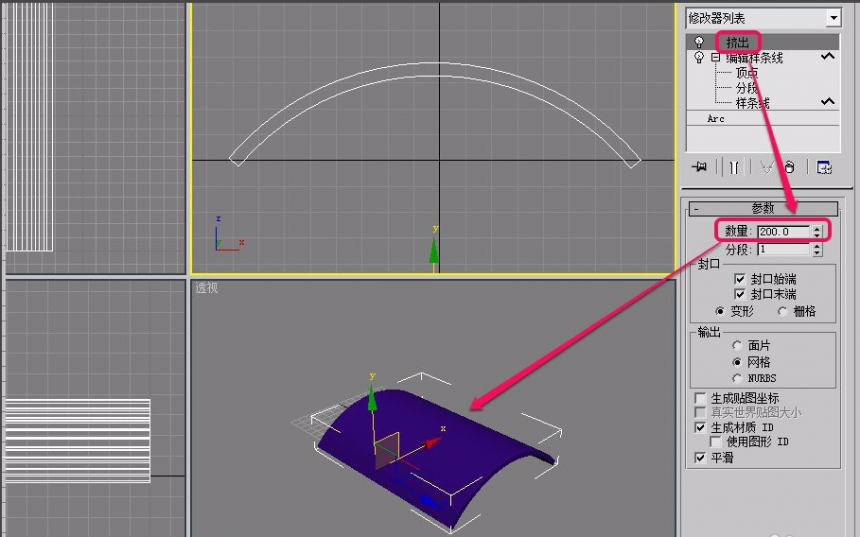Open the 修改器列表 dropdown

click(x=834, y=18)
